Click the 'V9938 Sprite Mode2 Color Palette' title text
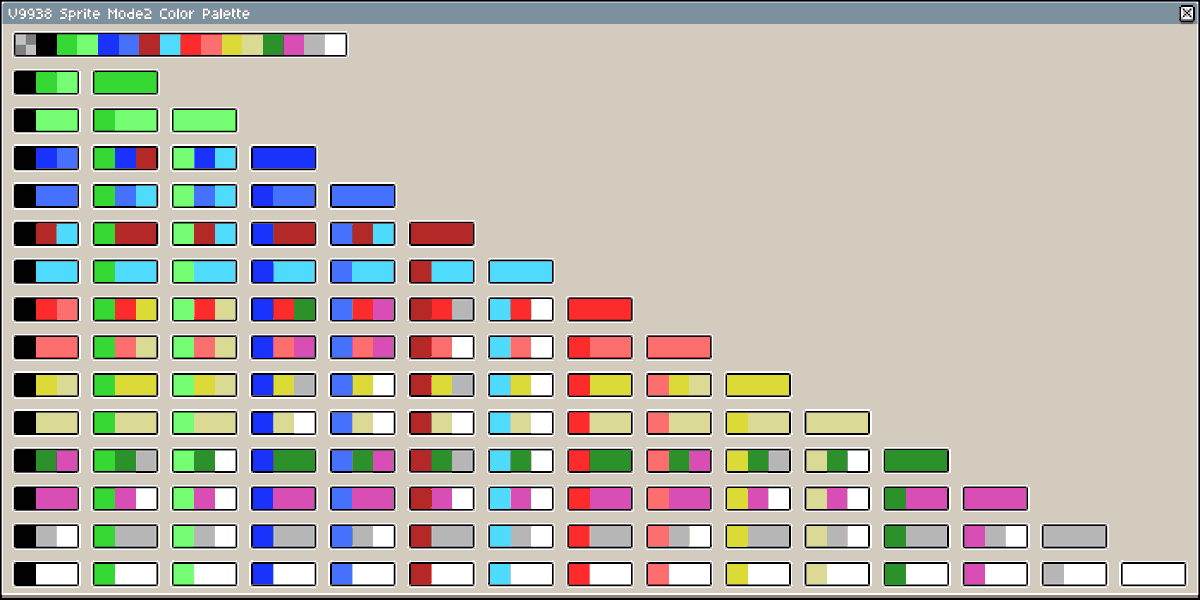1200x600 pixels. (x=128, y=14)
